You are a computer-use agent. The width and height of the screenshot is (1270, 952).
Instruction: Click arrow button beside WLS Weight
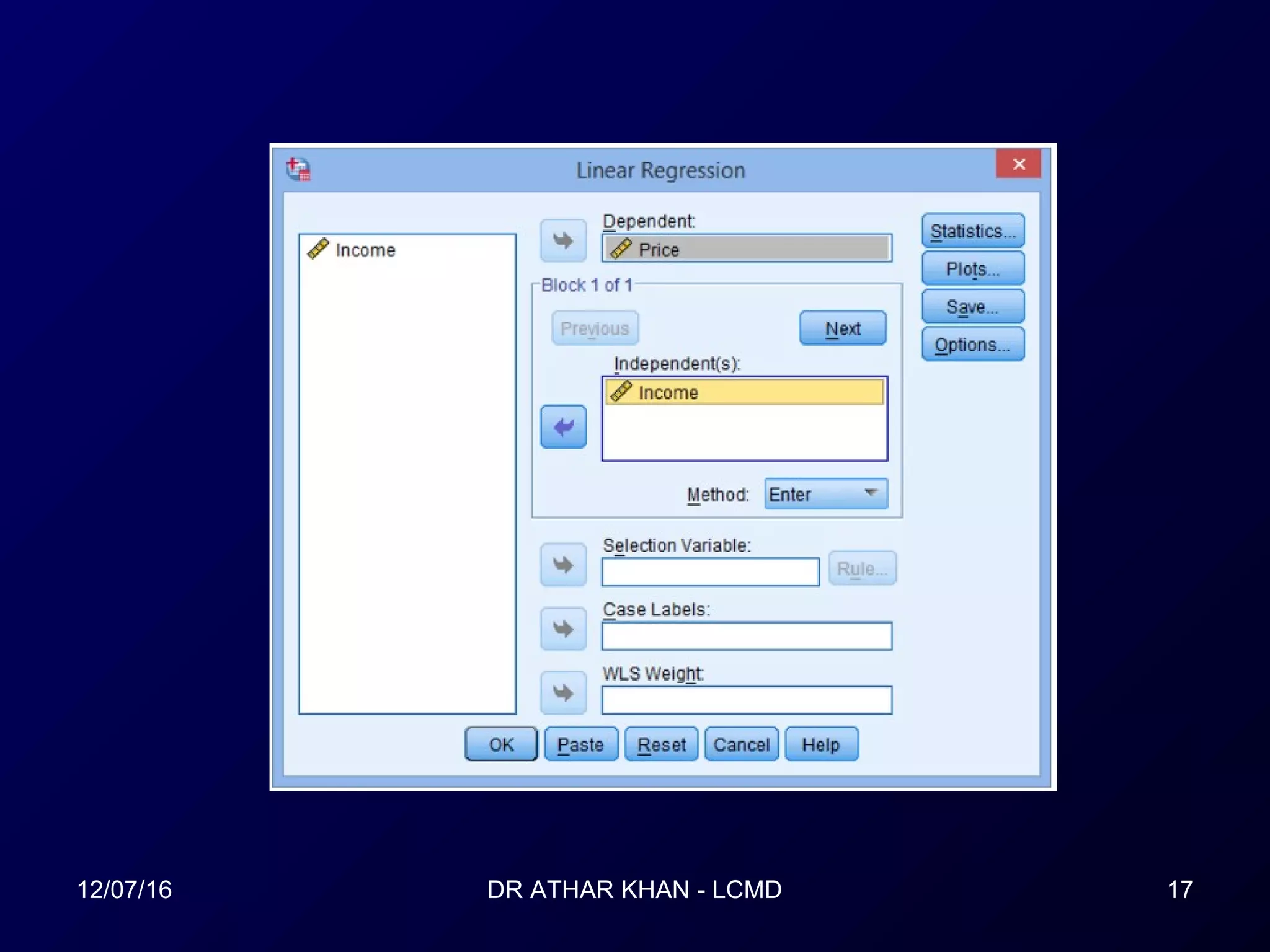click(563, 693)
